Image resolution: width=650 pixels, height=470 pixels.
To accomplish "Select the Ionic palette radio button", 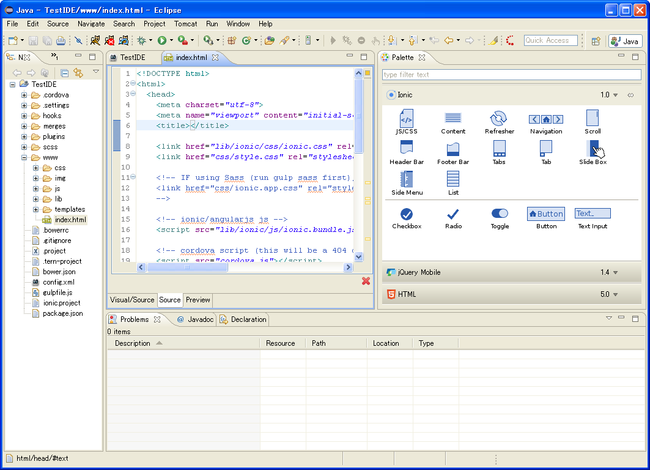I will (x=390, y=95).
